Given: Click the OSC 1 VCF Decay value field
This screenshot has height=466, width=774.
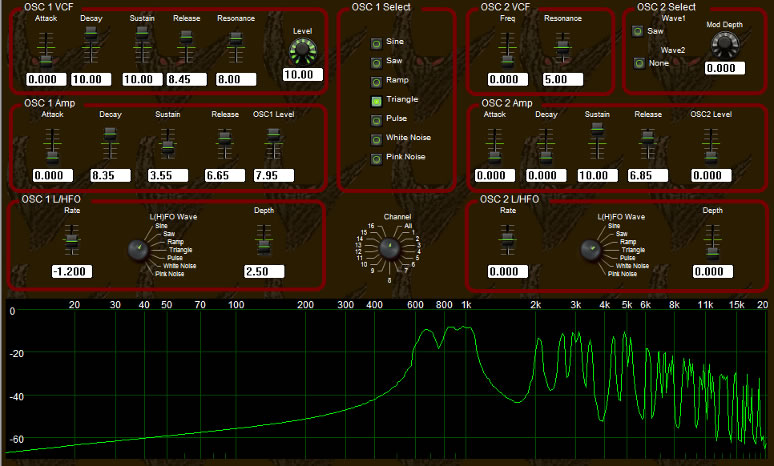Looking at the screenshot, I should pos(91,79).
